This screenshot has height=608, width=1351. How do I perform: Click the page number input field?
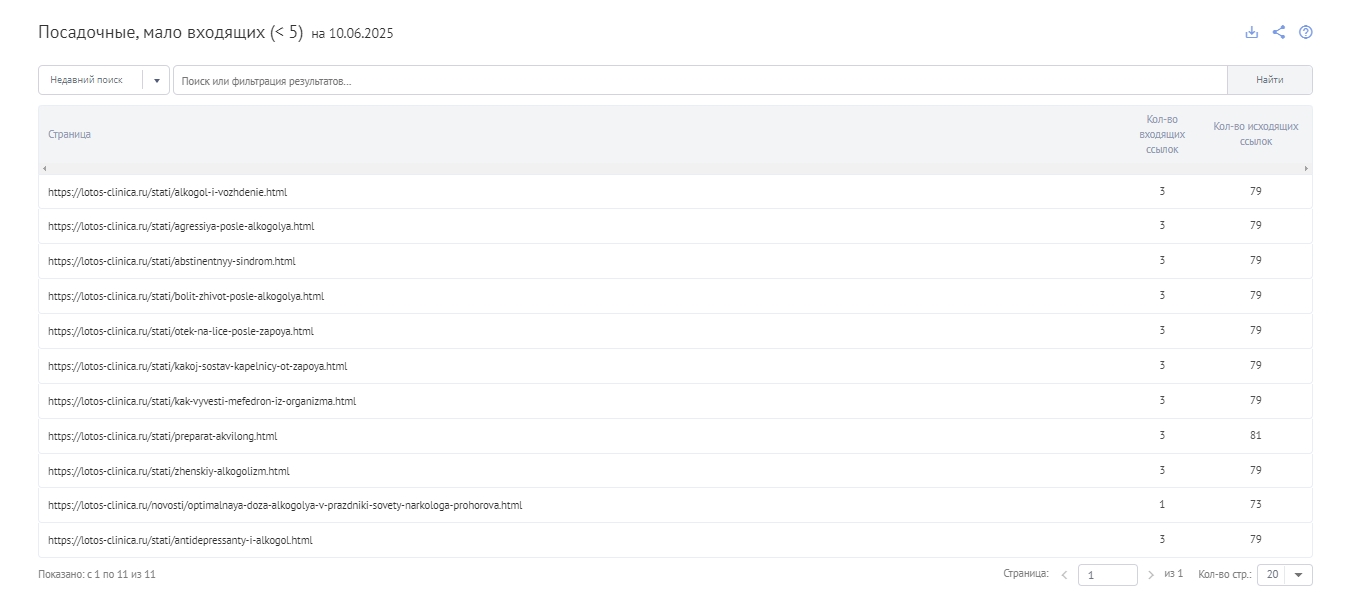pyautogui.click(x=1107, y=575)
